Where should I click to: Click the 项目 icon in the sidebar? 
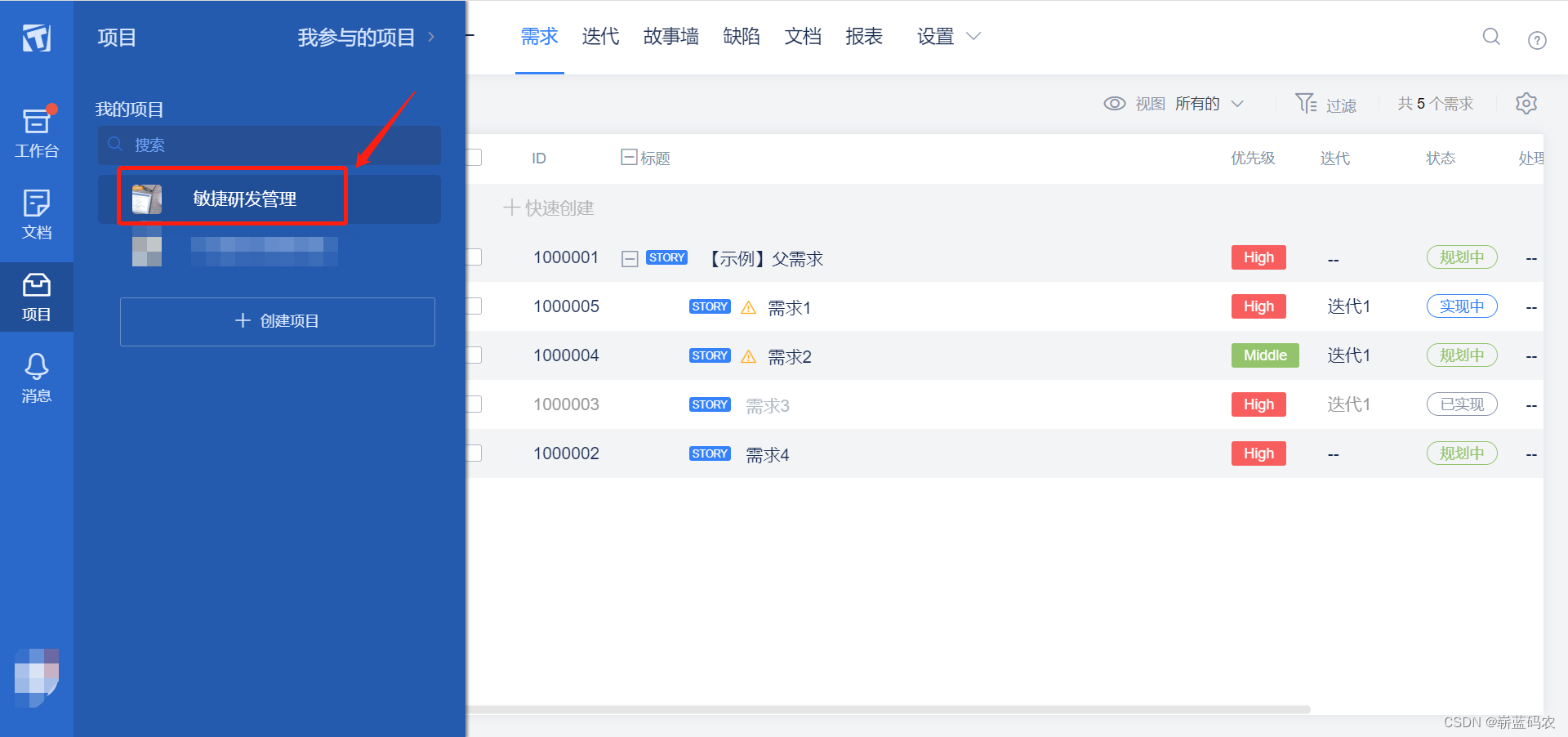point(36,296)
